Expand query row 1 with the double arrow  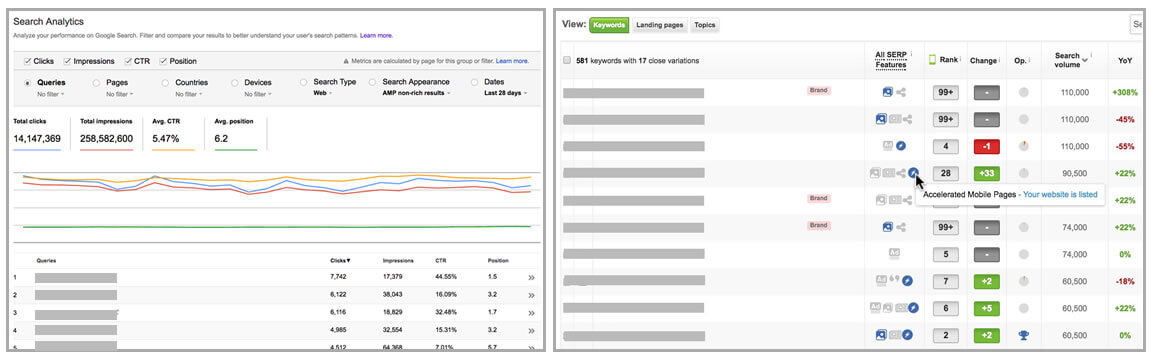pos(531,277)
